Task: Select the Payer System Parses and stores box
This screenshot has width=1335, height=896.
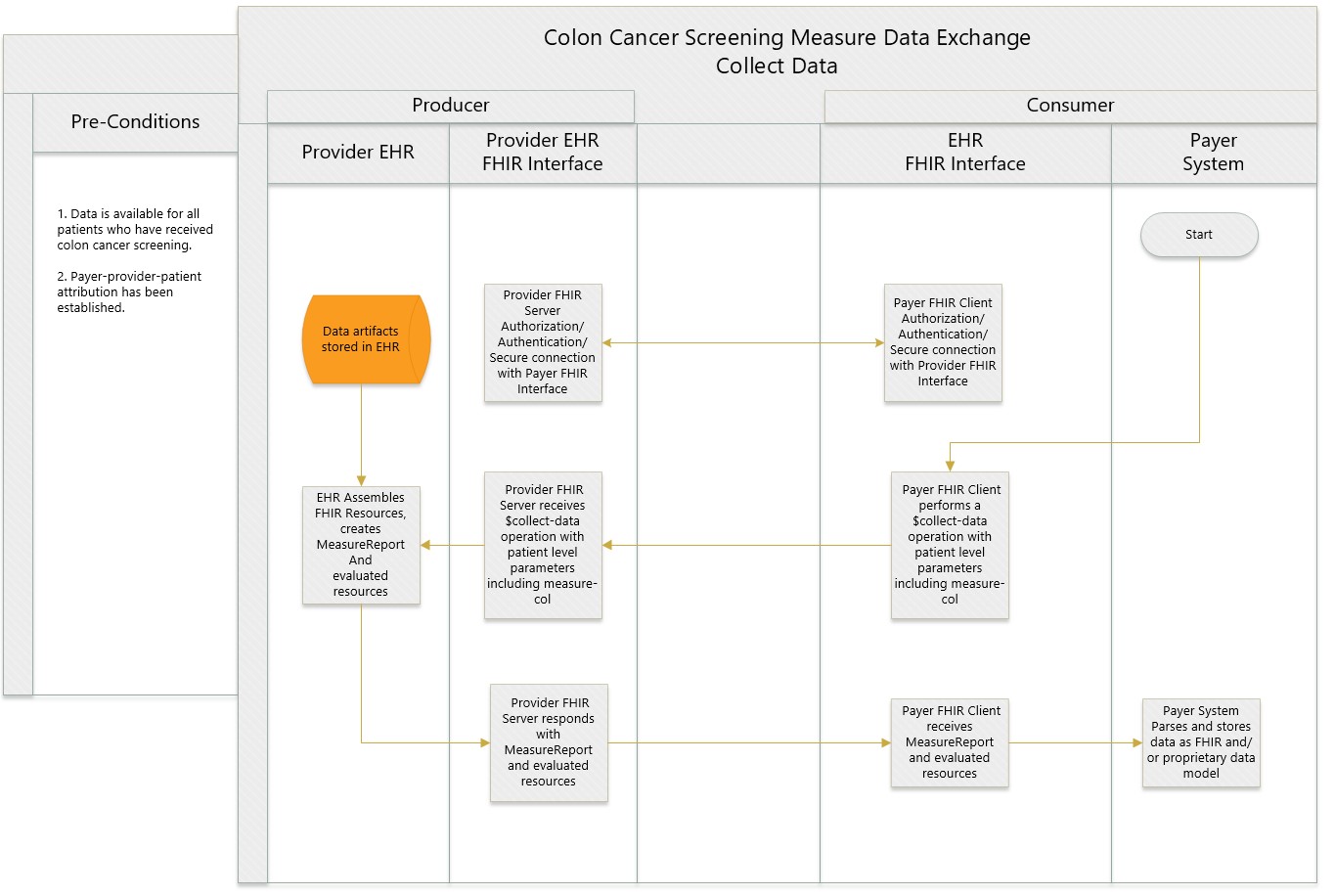Action: coord(1201,742)
